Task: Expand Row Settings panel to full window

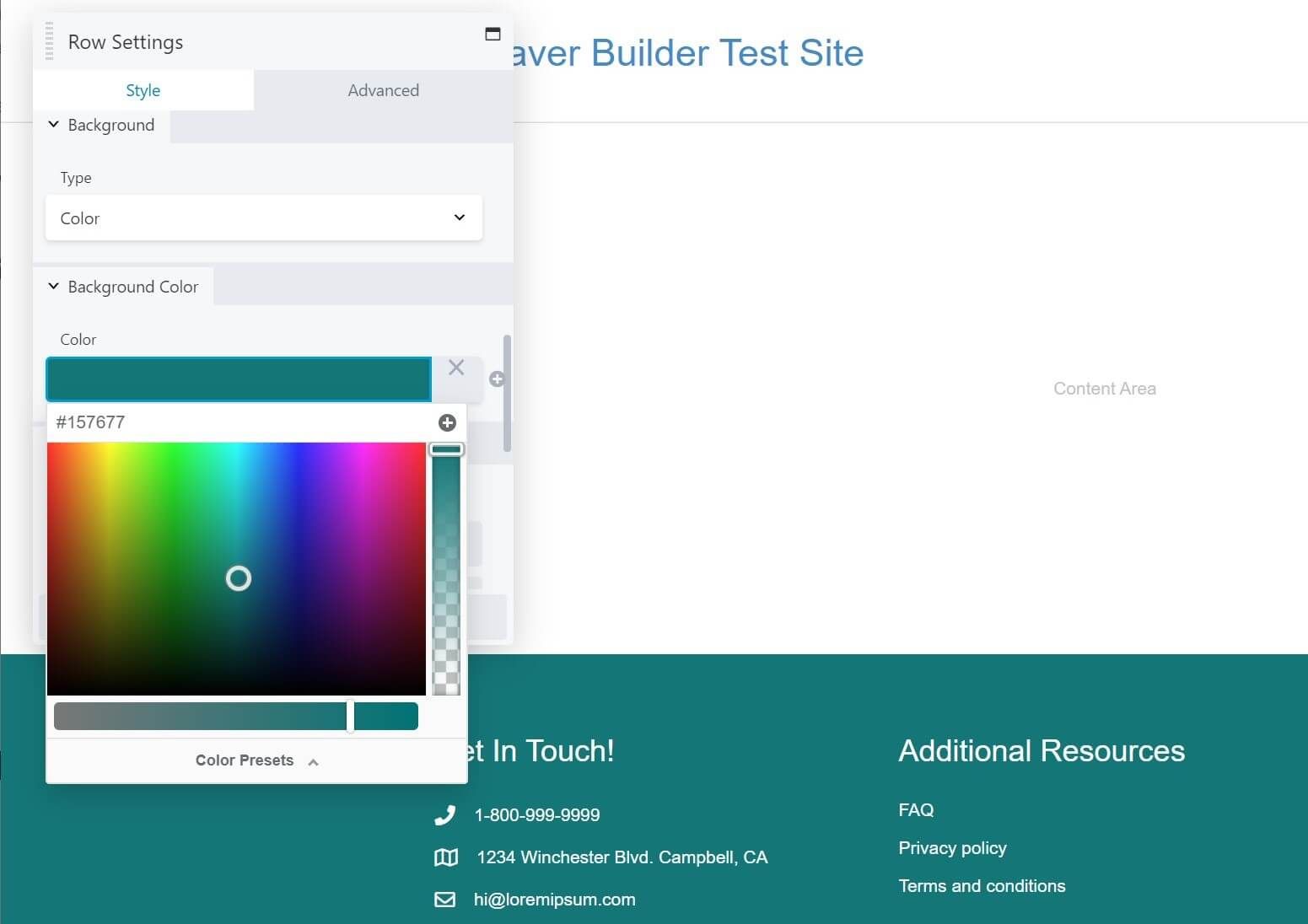Action: click(493, 34)
